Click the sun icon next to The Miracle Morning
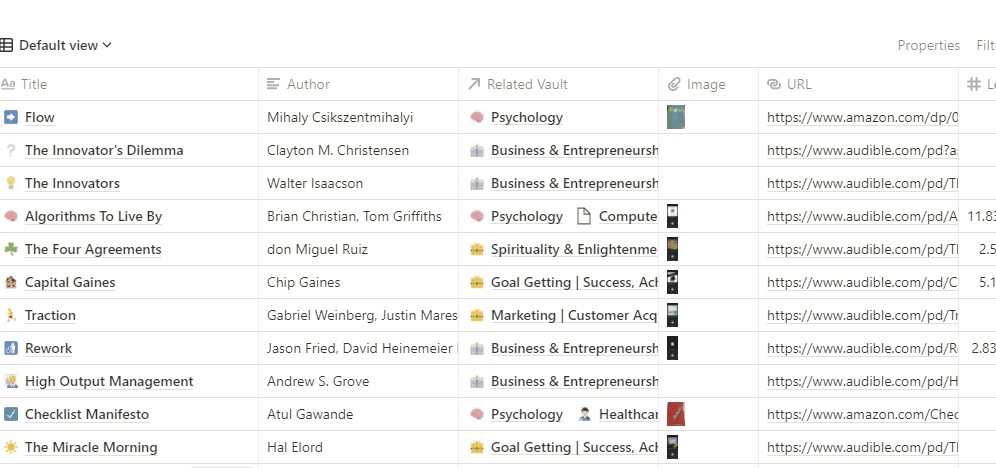The image size is (996, 468). [x=11, y=447]
